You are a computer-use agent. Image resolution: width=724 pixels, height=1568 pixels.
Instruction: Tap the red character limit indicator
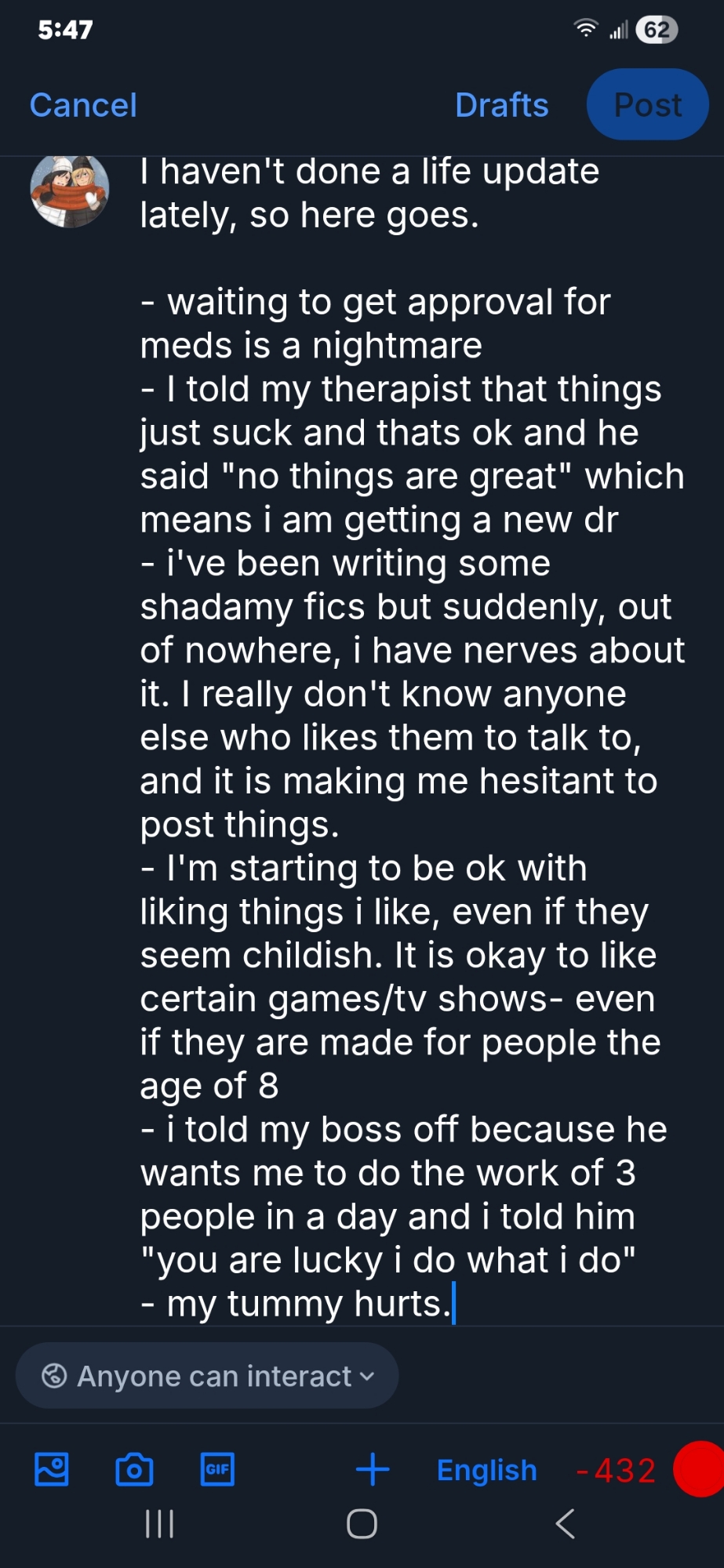[x=700, y=1469]
